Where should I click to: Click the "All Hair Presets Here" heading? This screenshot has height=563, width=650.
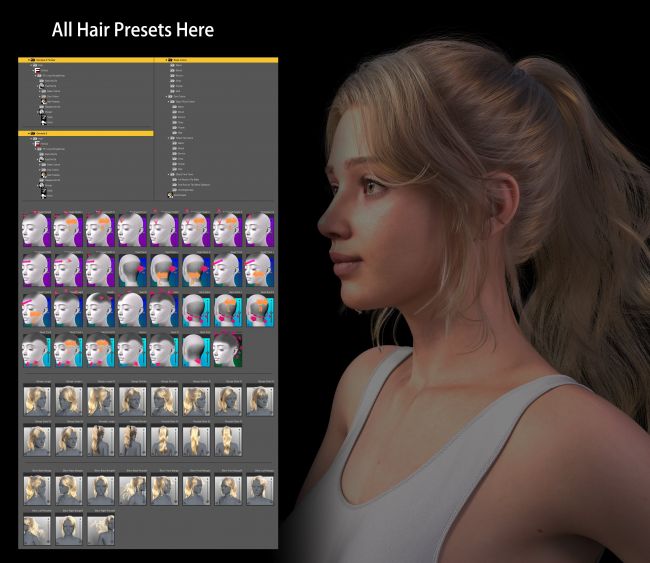[133, 30]
